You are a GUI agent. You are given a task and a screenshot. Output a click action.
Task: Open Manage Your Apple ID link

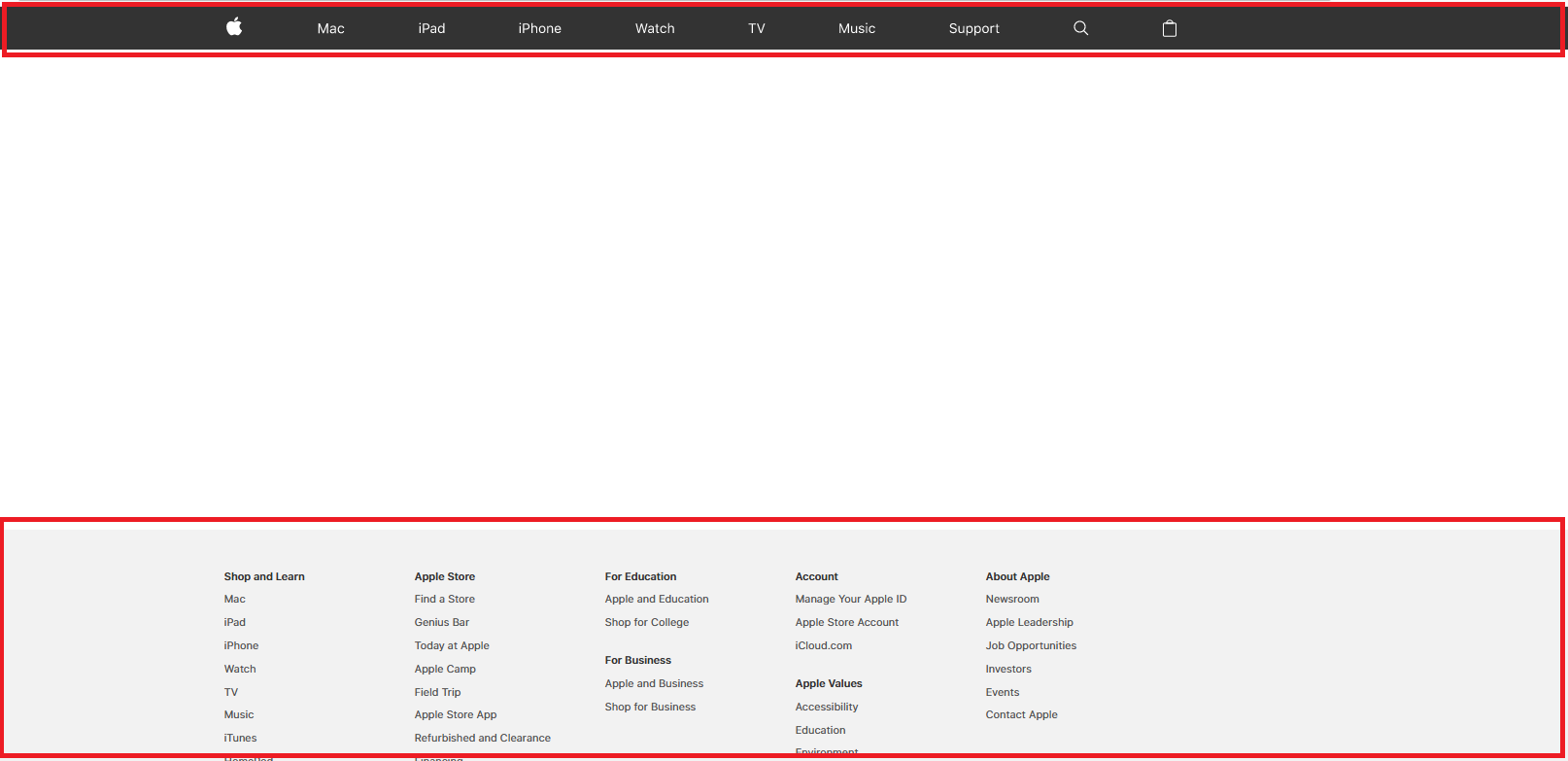click(850, 600)
